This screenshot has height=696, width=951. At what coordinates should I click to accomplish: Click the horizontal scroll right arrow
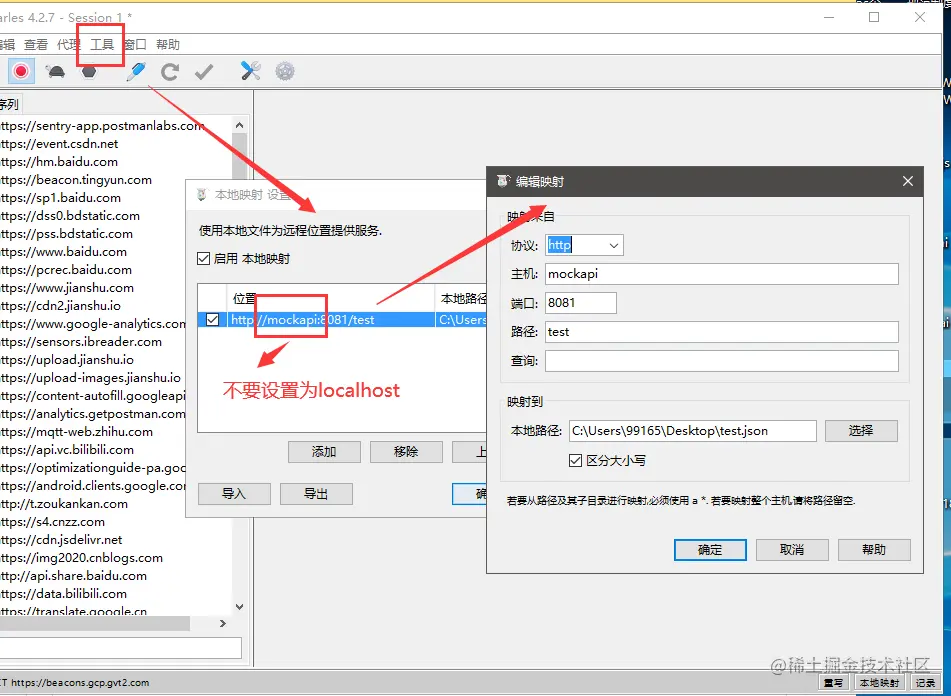[223, 623]
